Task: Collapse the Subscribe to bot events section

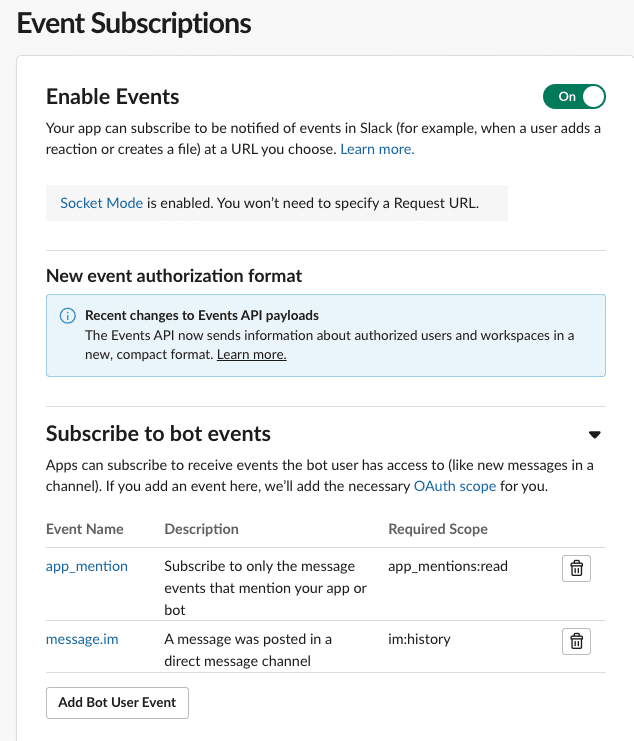Action: [594, 434]
